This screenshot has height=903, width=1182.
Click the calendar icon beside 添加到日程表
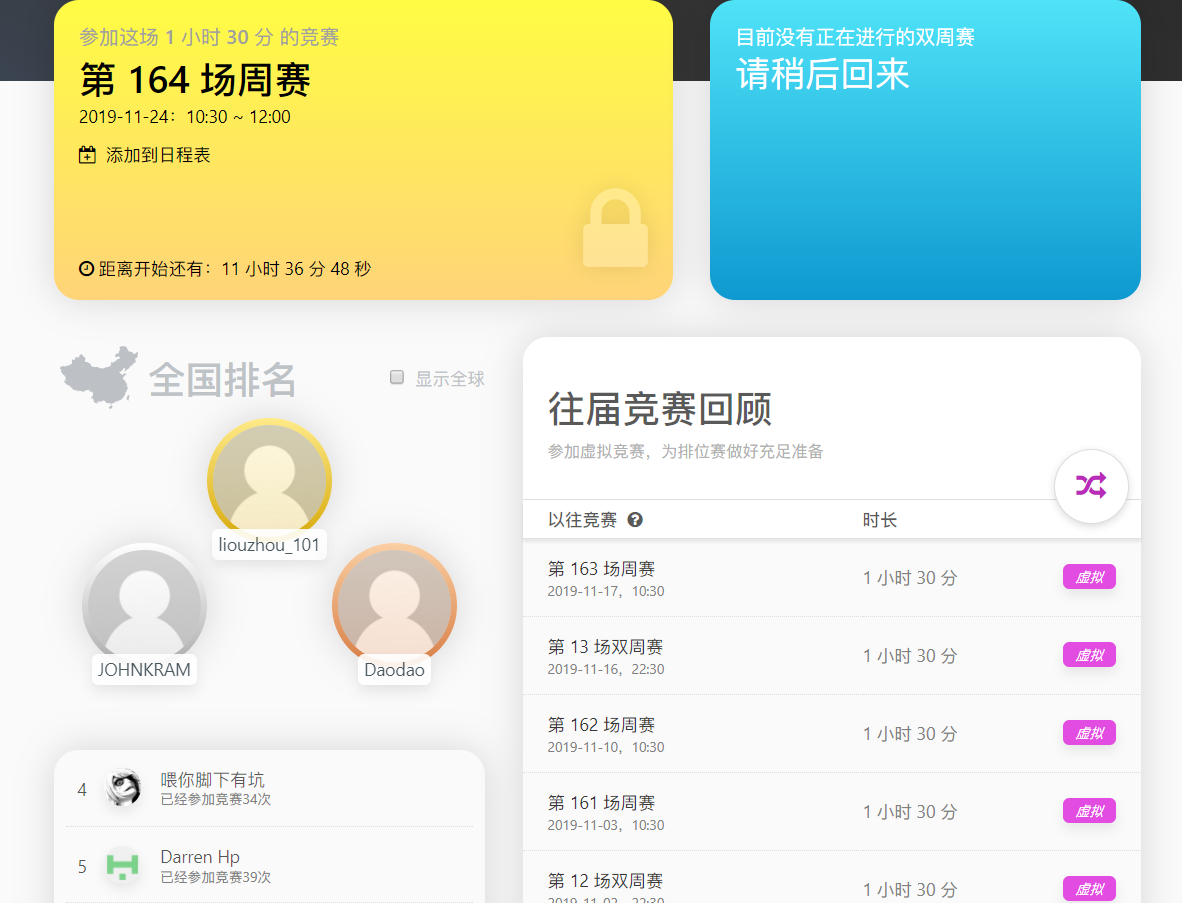pos(87,156)
